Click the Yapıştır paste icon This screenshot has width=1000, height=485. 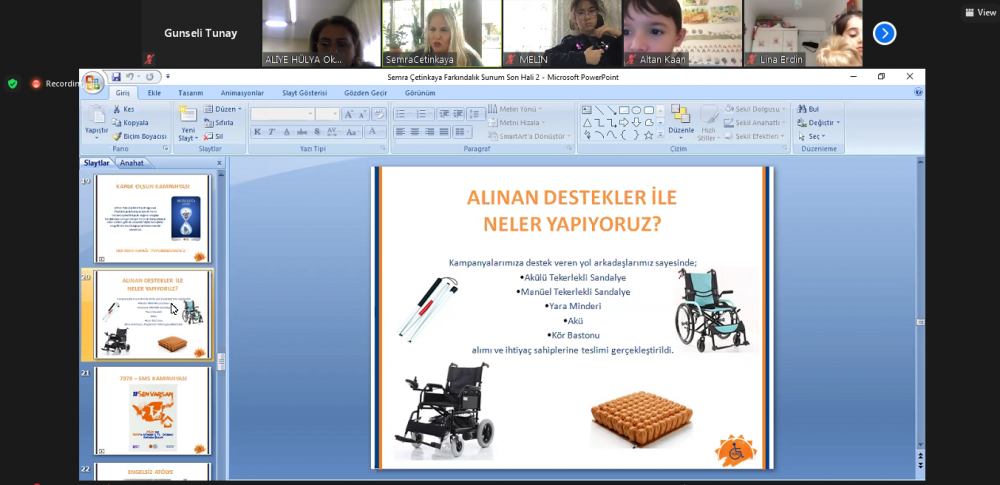click(x=97, y=115)
